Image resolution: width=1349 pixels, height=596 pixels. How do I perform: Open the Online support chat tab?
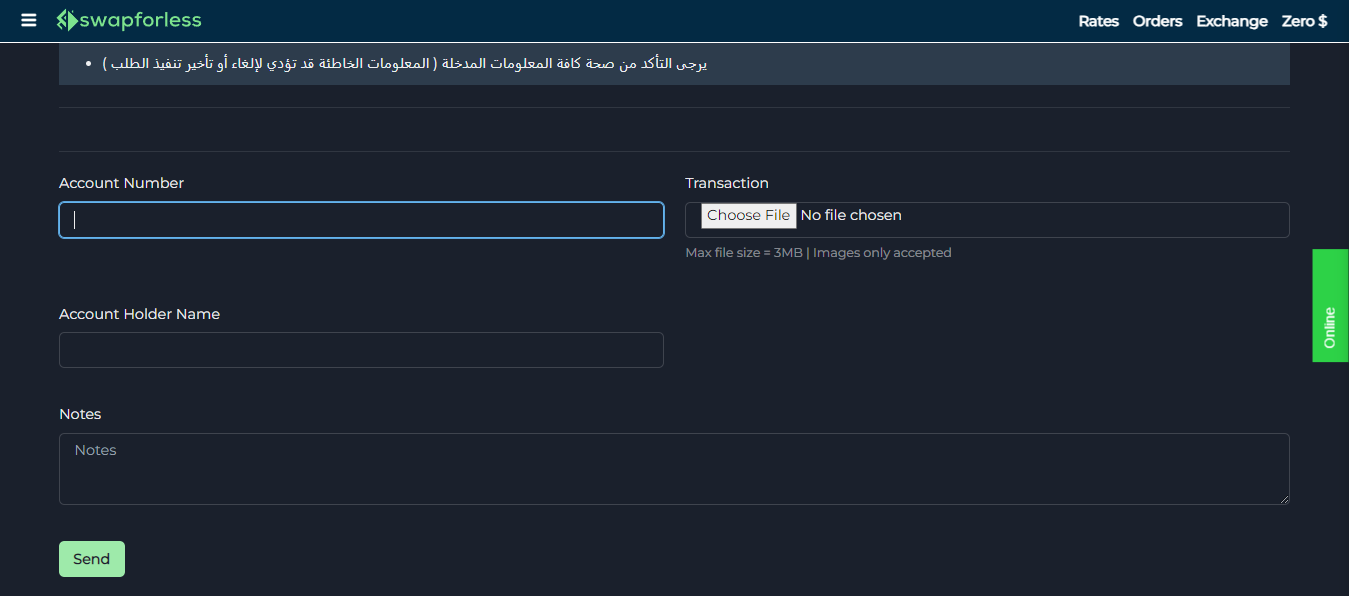click(1329, 305)
